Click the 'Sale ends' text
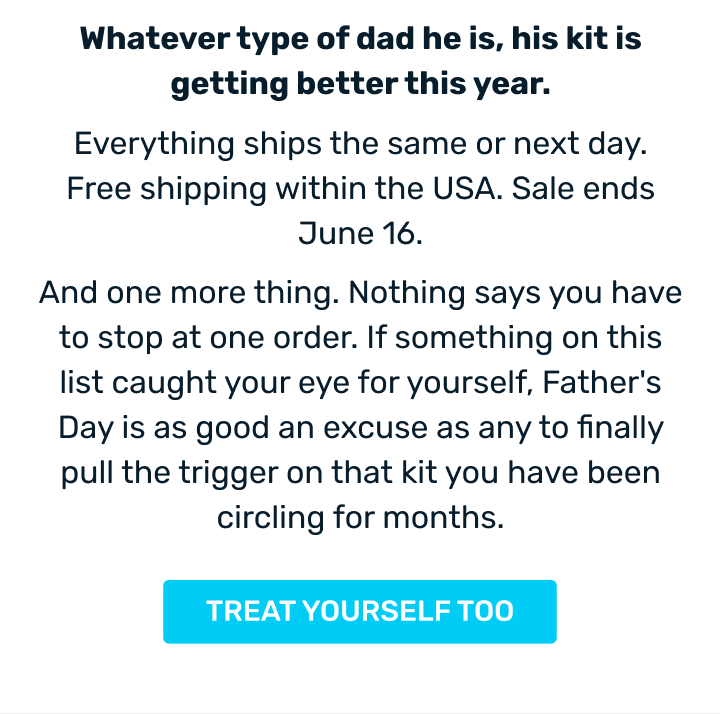Image resolution: width=720 pixels, height=714 pixels. [583, 189]
